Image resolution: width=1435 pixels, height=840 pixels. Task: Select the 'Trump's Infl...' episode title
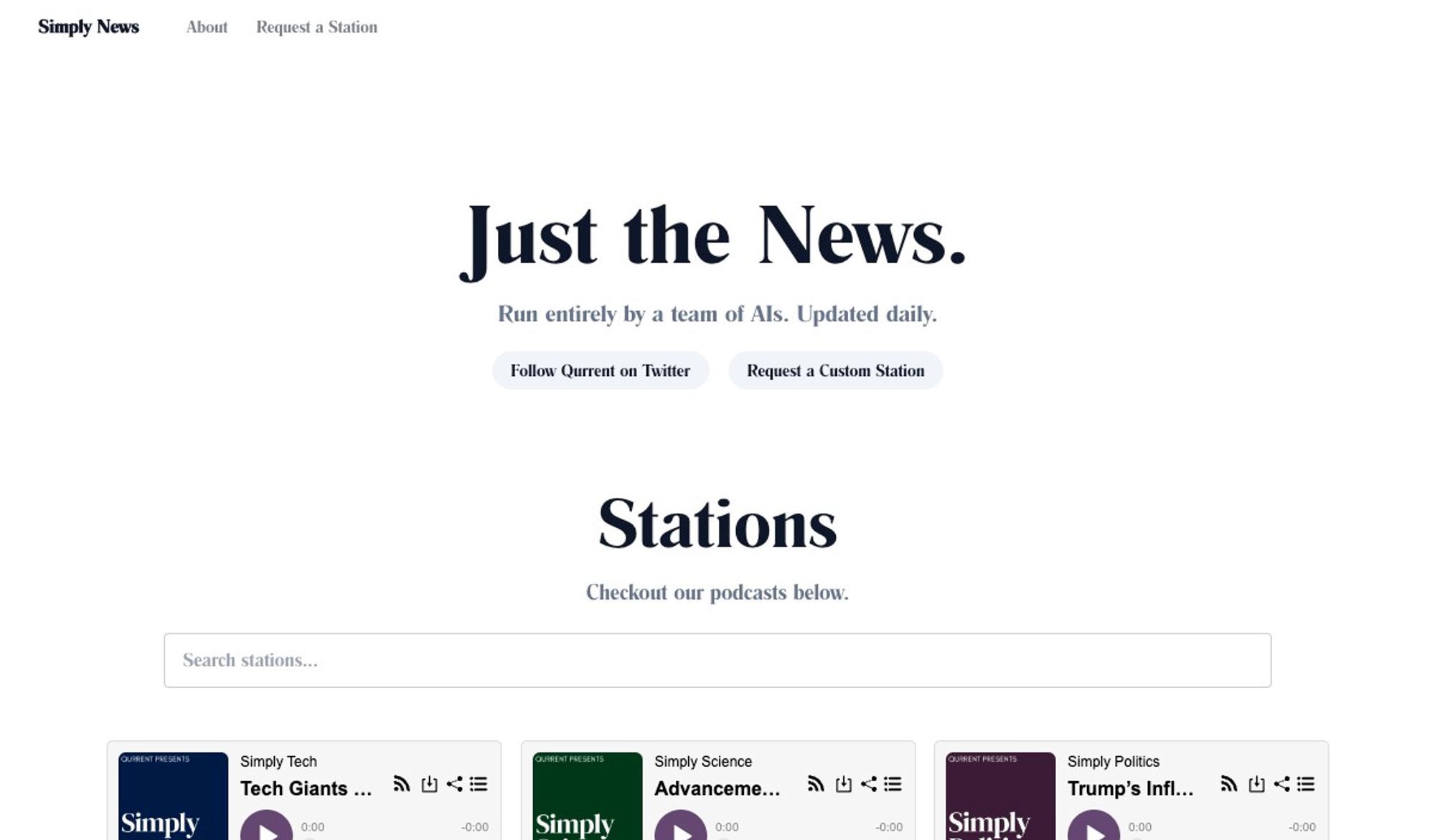pyautogui.click(x=1131, y=788)
